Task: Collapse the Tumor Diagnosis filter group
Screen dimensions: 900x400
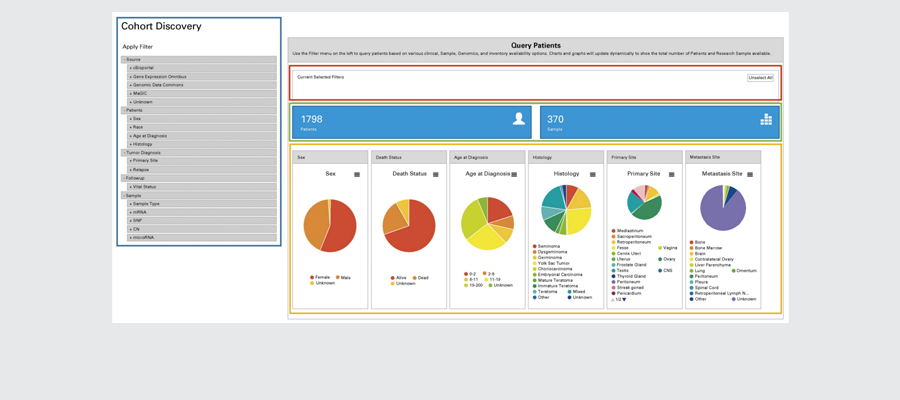Action: (143, 152)
